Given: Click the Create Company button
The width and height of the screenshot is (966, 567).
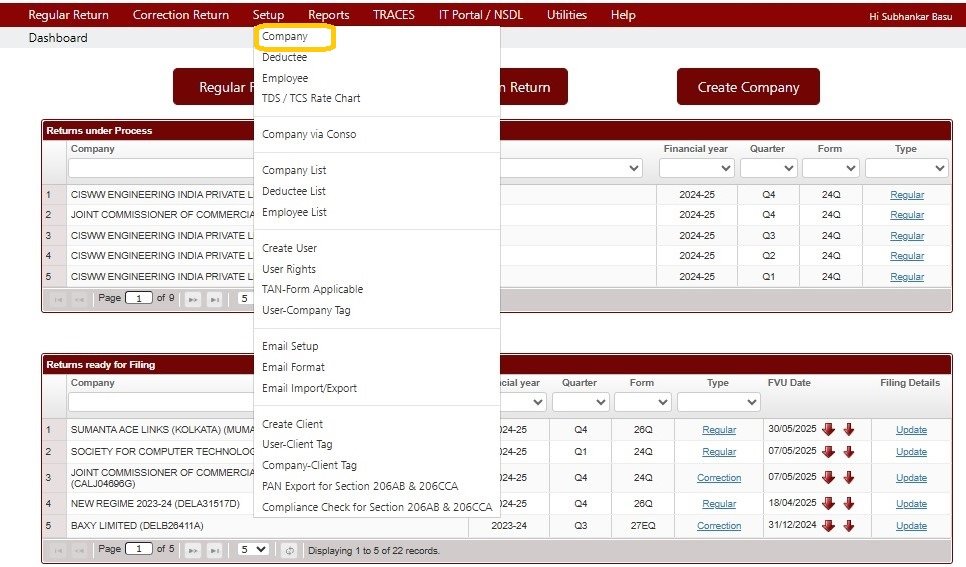Looking at the screenshot, I should click(x=748, y=87).
